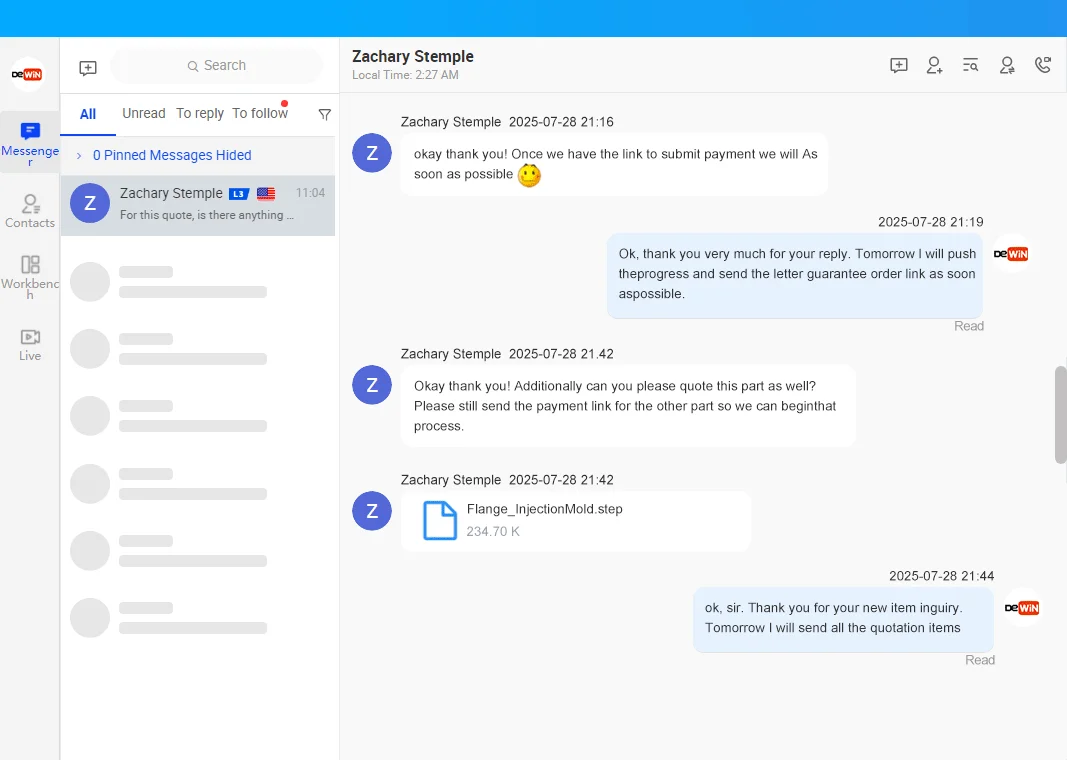Click the Search conversations field

click(x=217, y=66)
